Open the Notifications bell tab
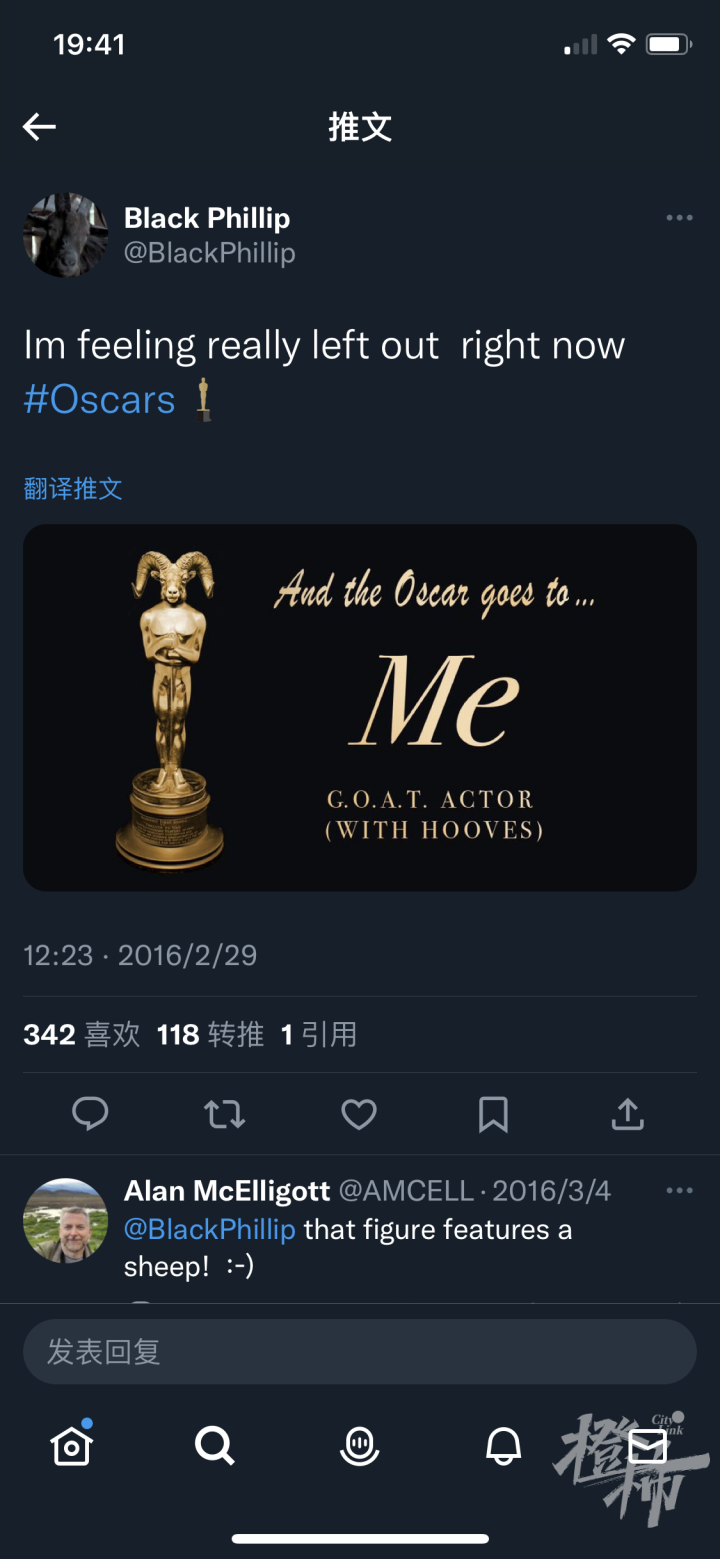The image size is (720, 1559). (x=503, y=1445)
